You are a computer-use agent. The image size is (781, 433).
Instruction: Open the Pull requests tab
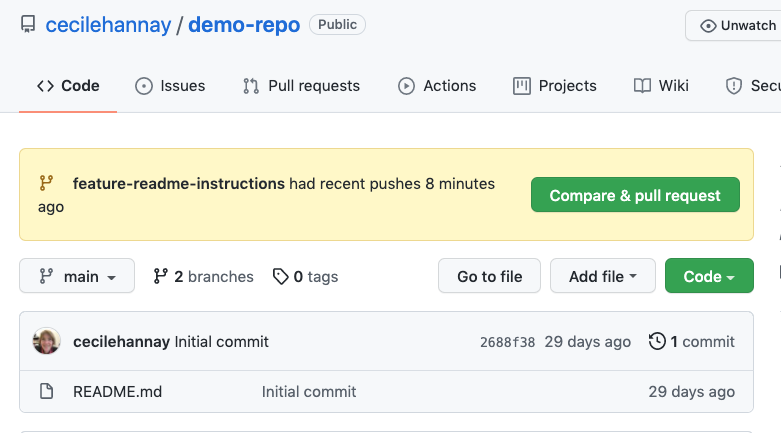pyautogui.click(x=301, y=86)
